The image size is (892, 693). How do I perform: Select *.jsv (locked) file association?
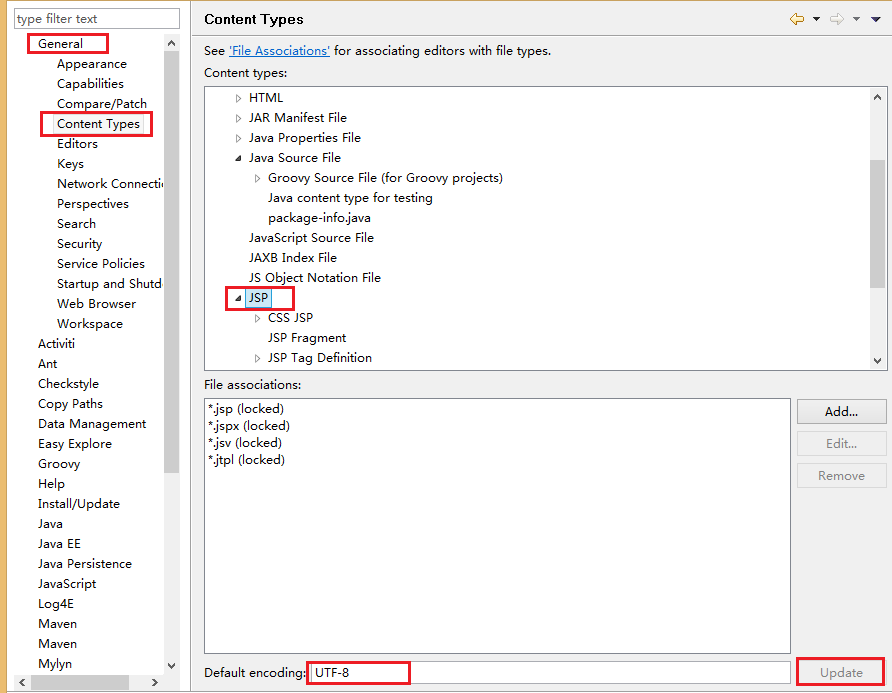point(245,443)
